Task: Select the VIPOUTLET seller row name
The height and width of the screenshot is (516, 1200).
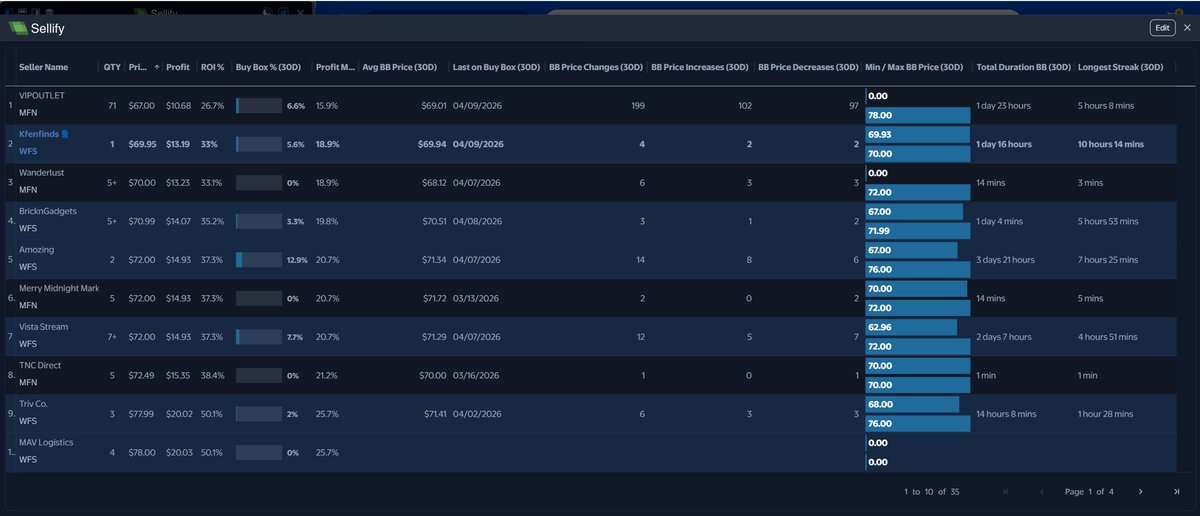Action: (x=41, y=95)
